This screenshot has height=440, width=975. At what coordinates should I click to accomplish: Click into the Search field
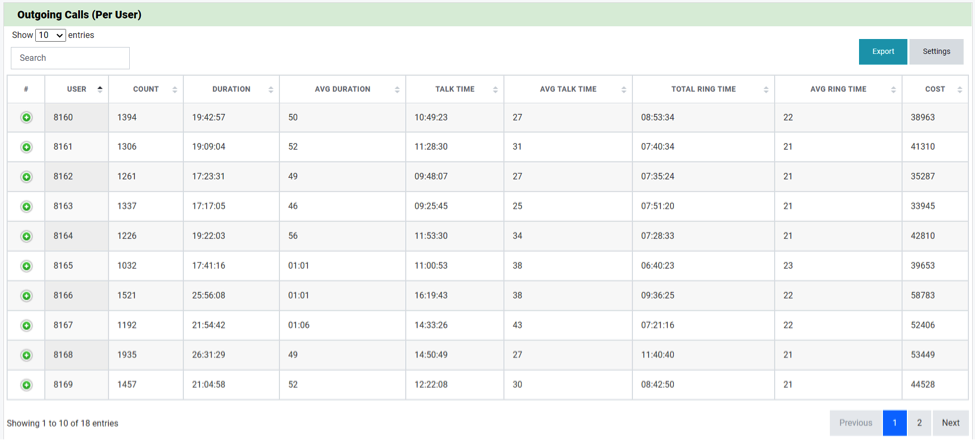(x=70, y=58)
